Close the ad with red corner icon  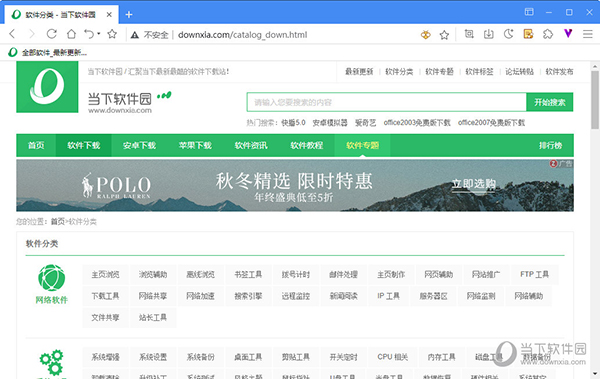tap(553, 164)
